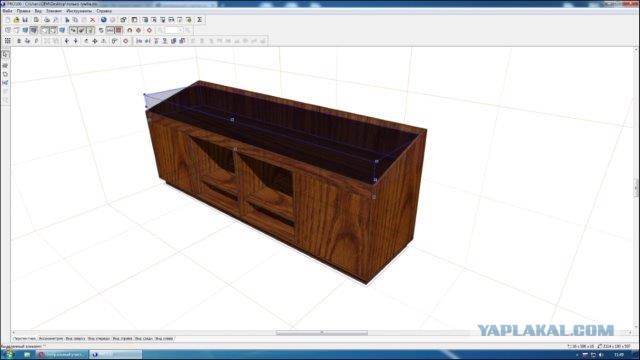Click the red circle icon in the third toolbar
640x360 pixels.
coord(126,41)
